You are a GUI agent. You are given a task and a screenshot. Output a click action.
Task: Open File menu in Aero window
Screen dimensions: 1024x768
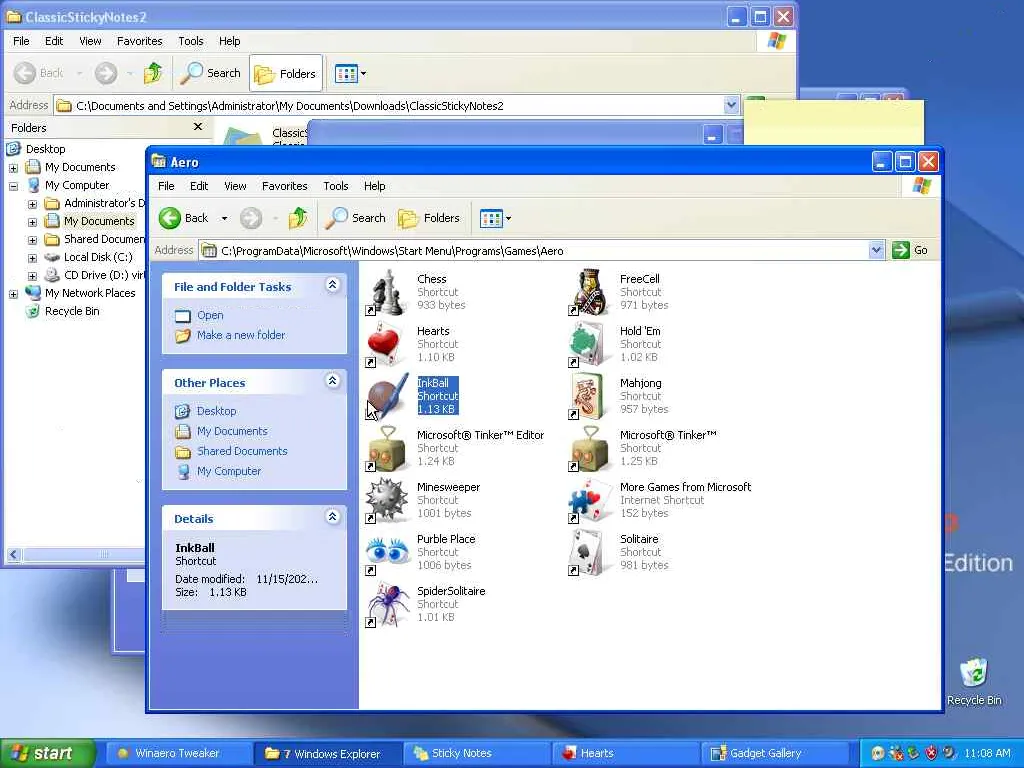[167, 186]
